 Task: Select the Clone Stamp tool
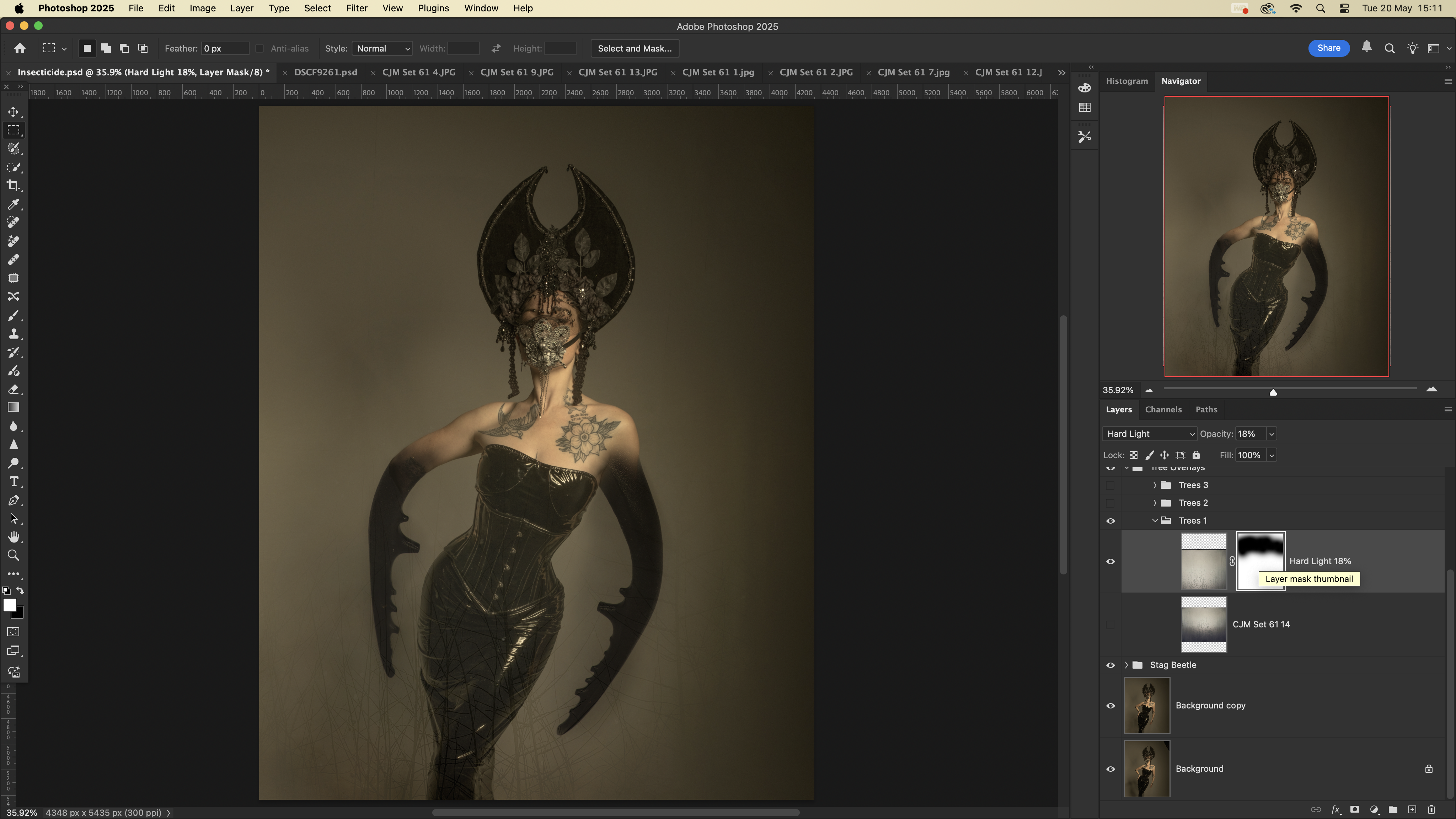point(14,333)
